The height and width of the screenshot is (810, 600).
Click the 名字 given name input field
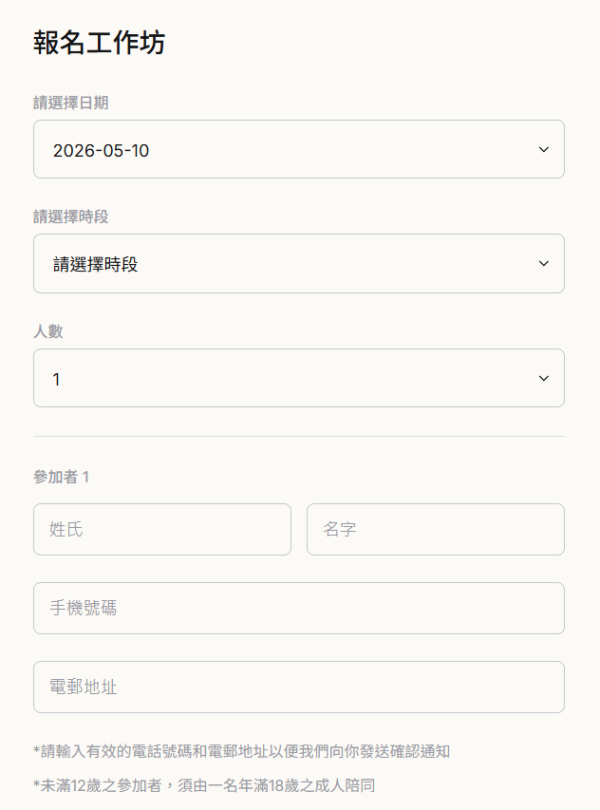(435, 530)
